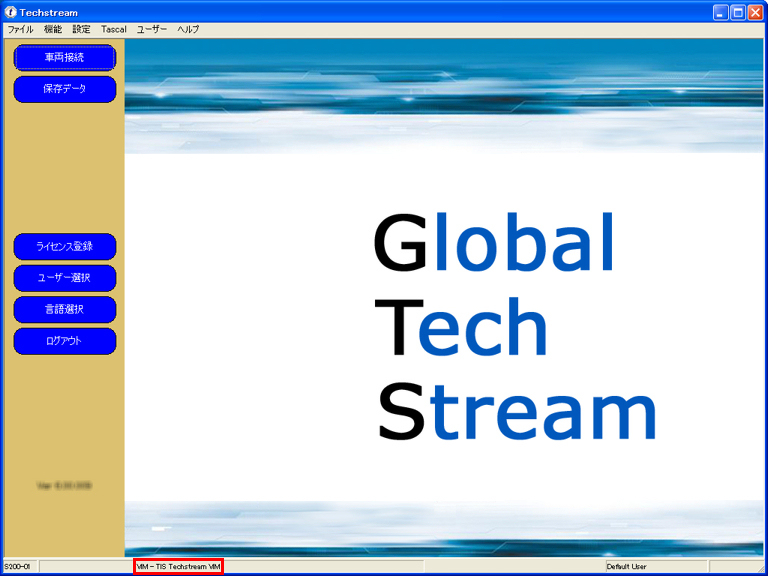Open the Tascal menu
The image size is (768, 576).
(x=114, y=29)
